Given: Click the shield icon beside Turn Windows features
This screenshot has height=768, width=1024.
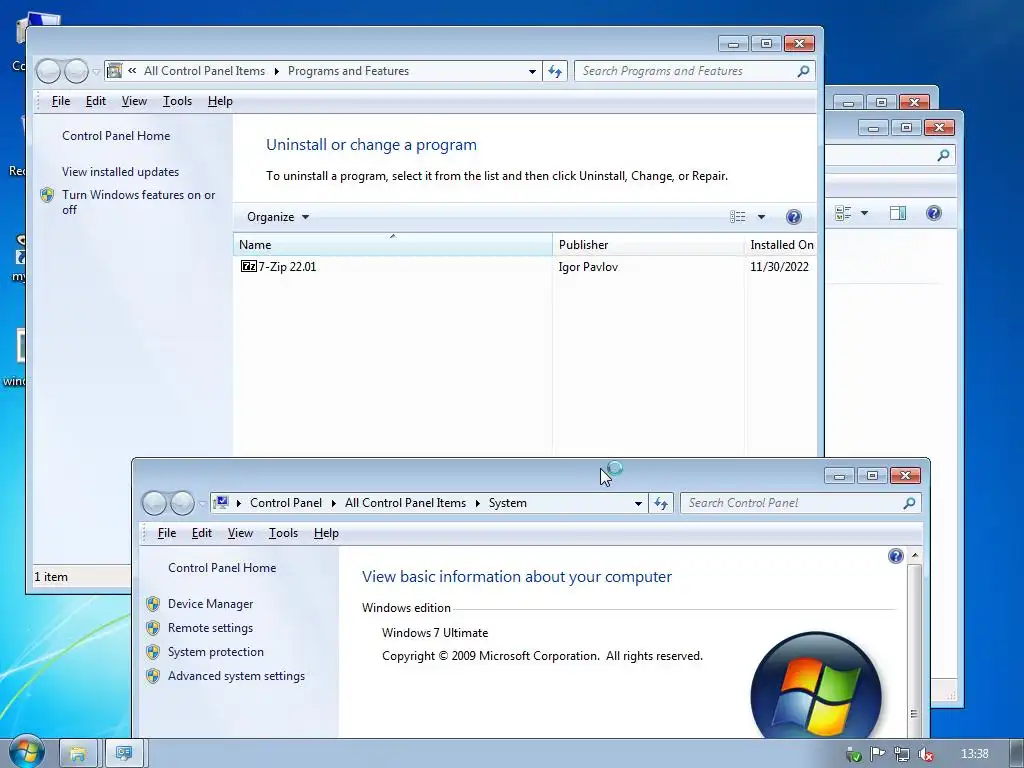Looking at the screenshot, I should pyautogui.click(x=47, y=195).
